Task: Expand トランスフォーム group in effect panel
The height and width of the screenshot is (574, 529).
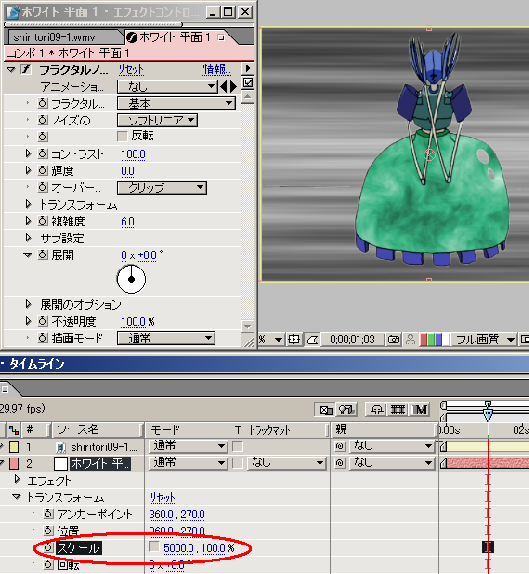Action: pos(28,204)
